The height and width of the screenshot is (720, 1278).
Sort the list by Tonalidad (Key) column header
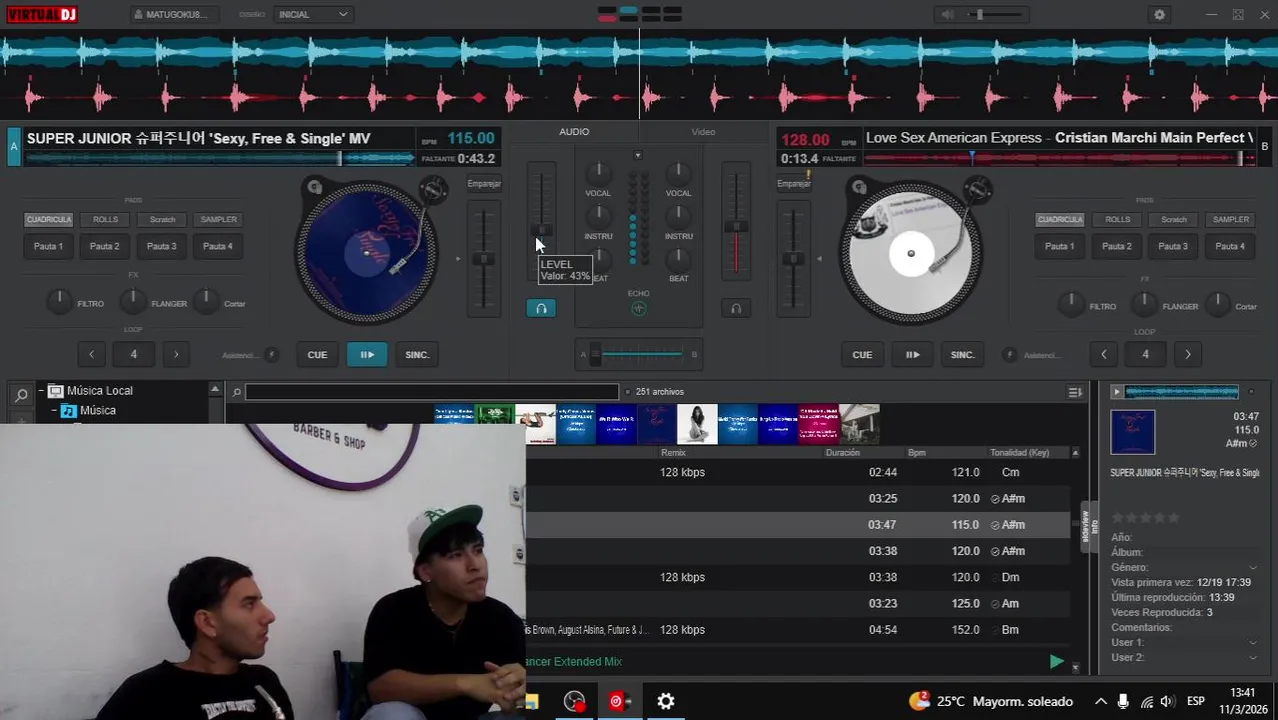coord(1019,453)
